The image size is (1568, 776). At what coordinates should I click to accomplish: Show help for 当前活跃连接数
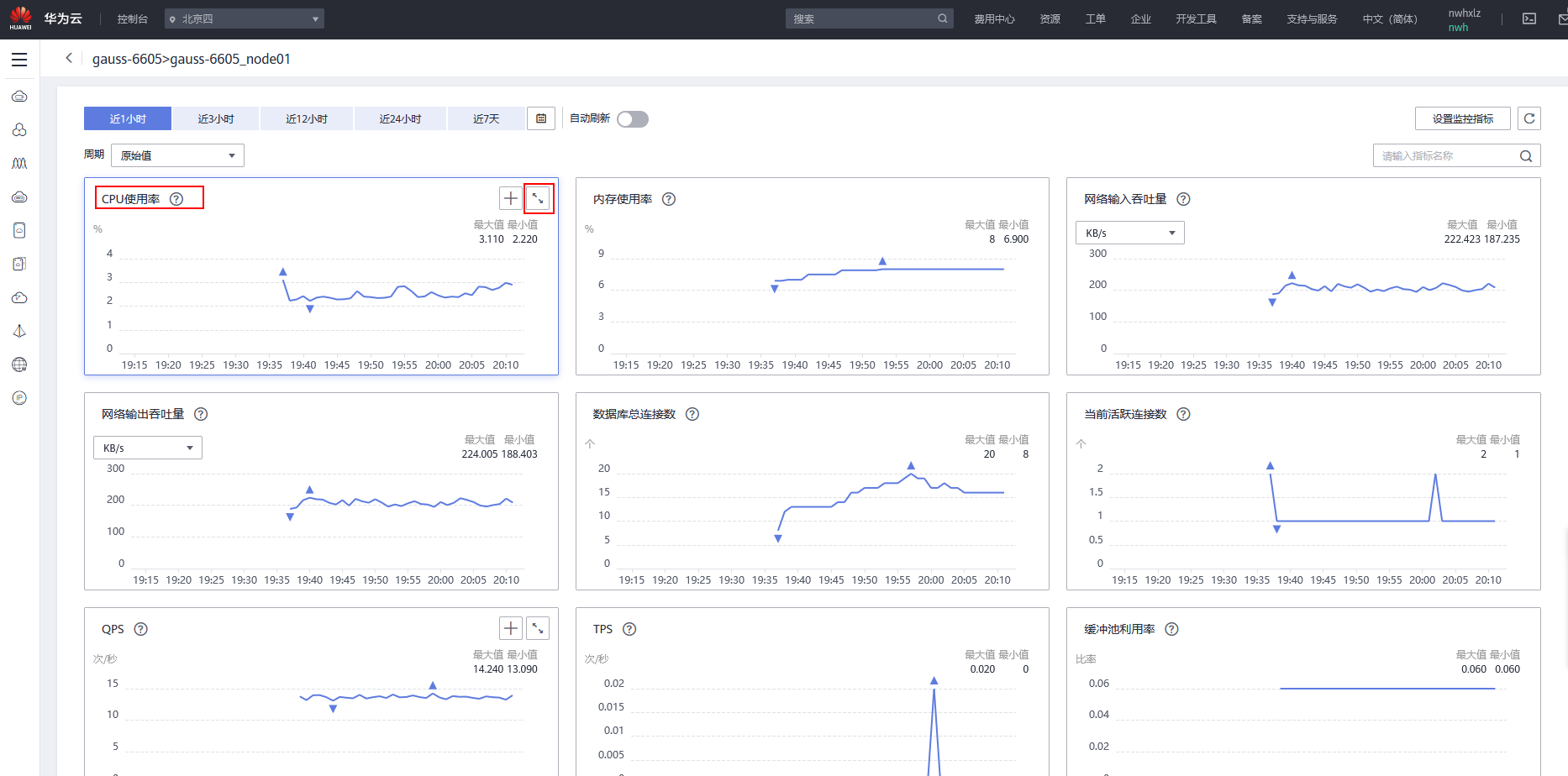1183,414
